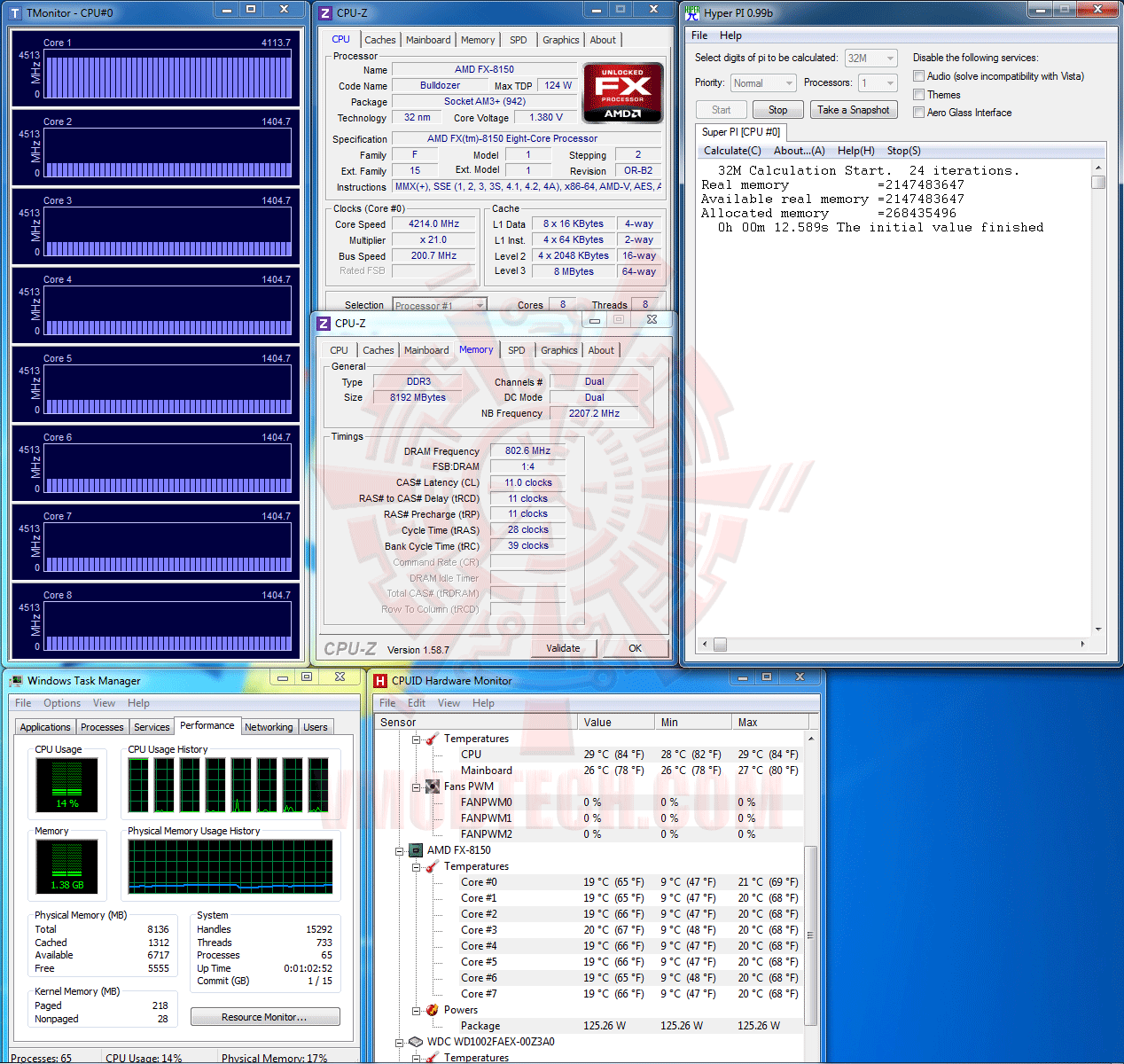
Task: Click the Validate button in CPU-Z
Action: pos(563,648)
